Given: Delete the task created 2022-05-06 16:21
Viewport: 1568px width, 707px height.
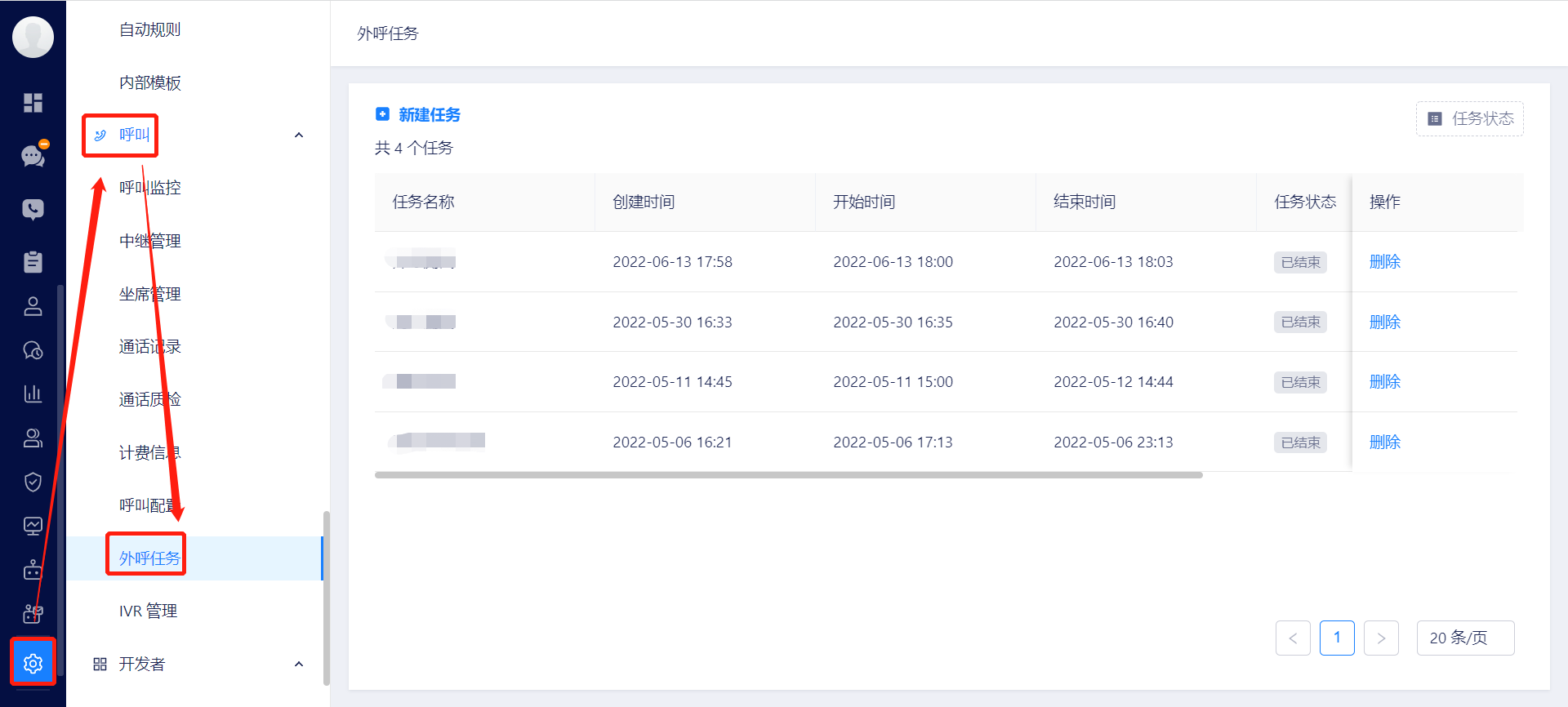Looking at the screenshot, I should click(x=1385, y=442).
